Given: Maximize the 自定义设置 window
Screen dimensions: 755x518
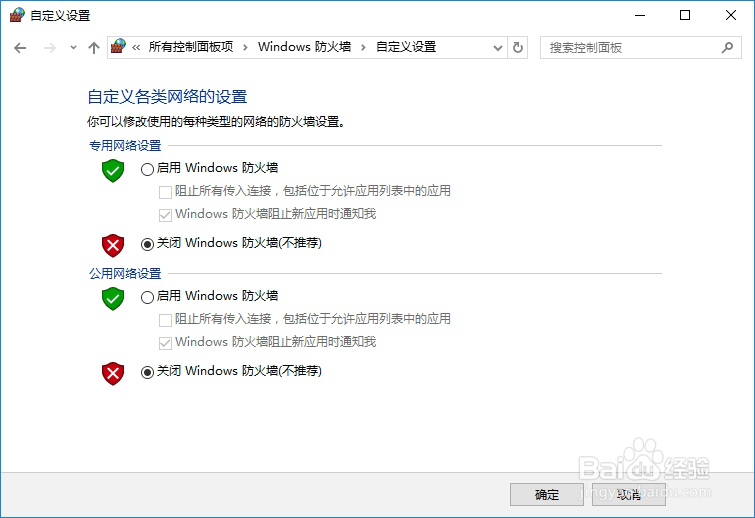Looking at the screenshot, I should (685, 15).
